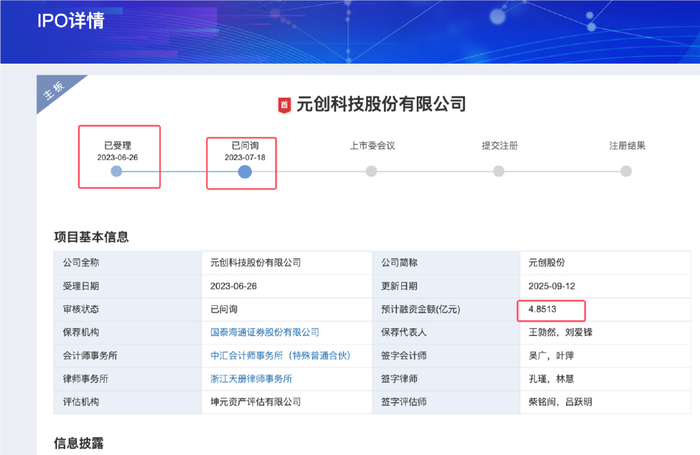
Task: Click the 已受理 stage label
Action: tap(117, 146)
